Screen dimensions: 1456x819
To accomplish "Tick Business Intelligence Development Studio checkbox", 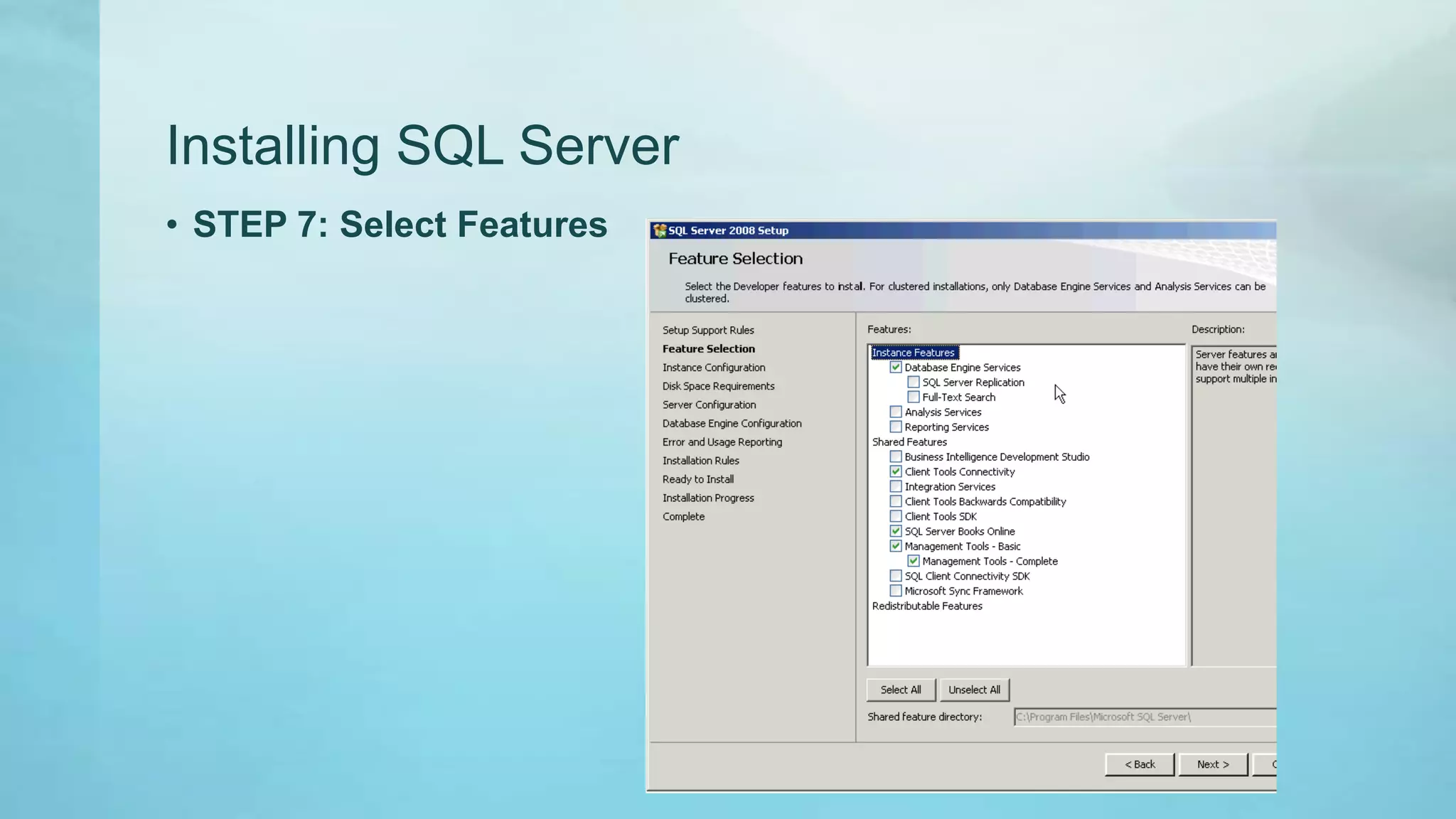I will pyautogui.click(x=896, y=457).
